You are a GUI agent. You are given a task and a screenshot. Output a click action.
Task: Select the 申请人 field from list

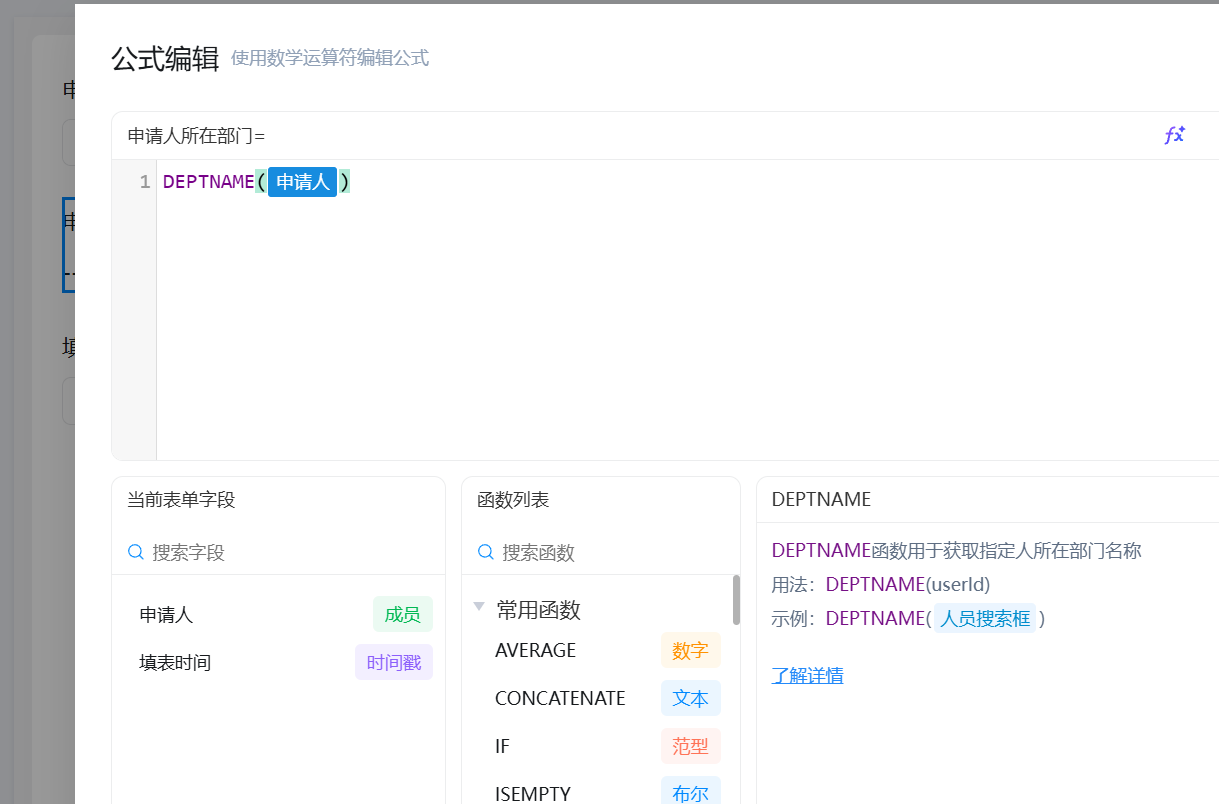166,615
